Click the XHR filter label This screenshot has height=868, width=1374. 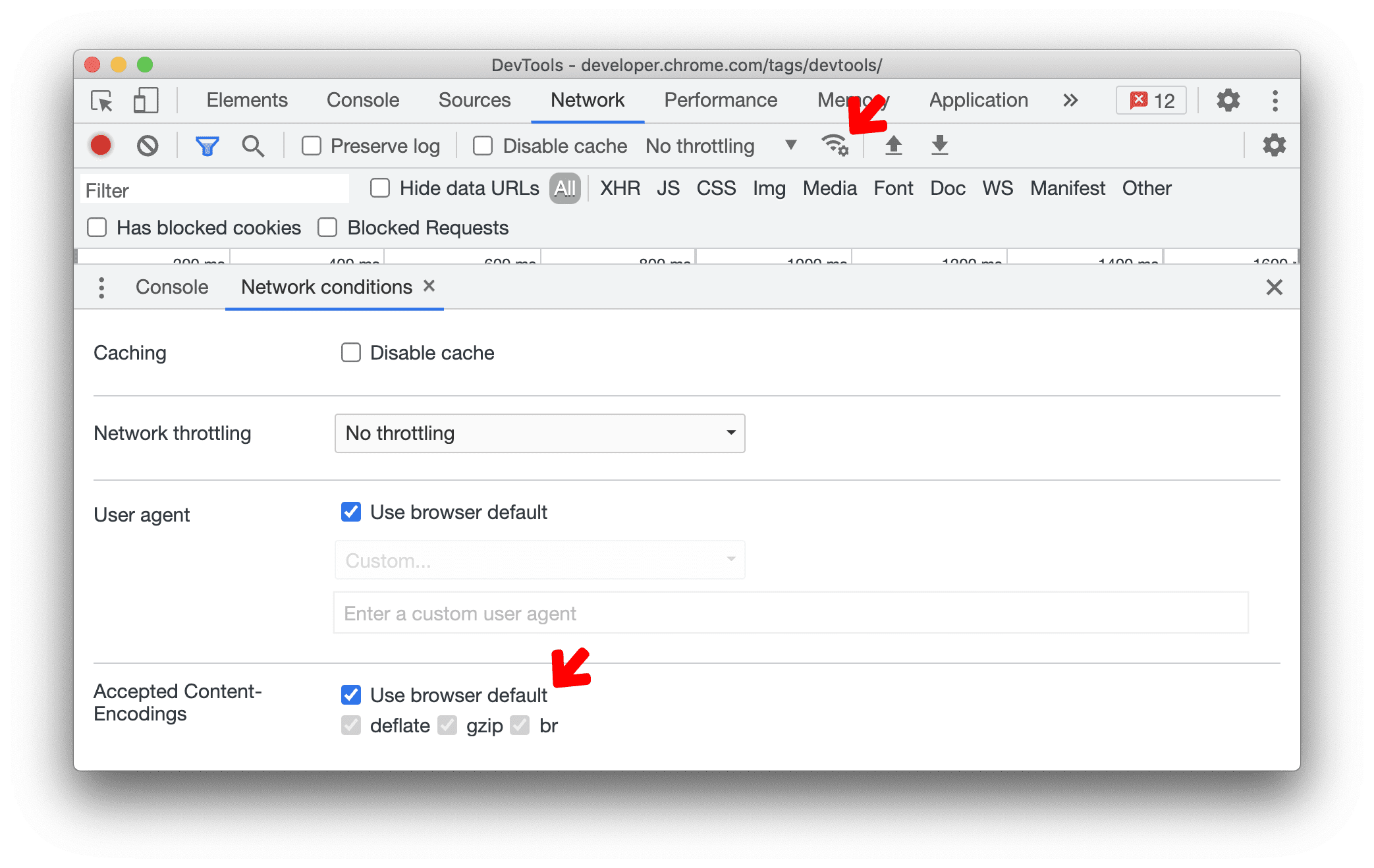[x=618, y=188]
